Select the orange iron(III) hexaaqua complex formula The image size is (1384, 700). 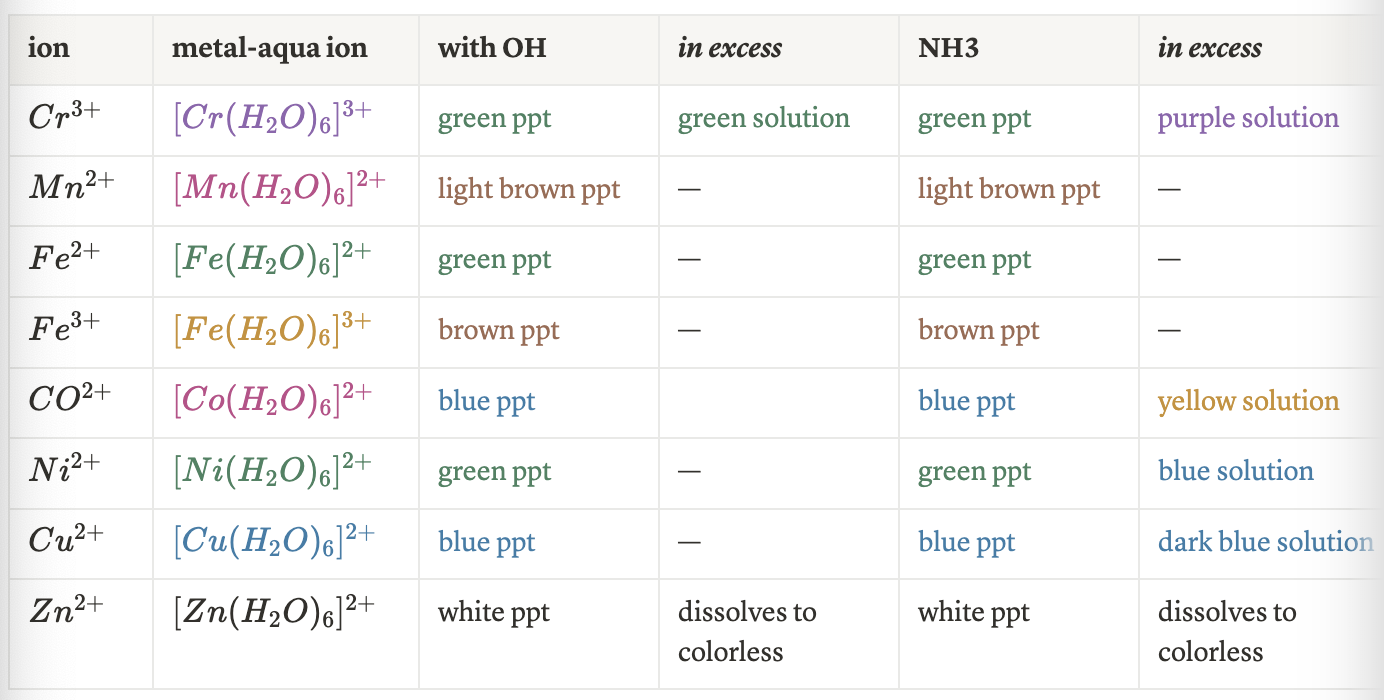click(272, 330)
